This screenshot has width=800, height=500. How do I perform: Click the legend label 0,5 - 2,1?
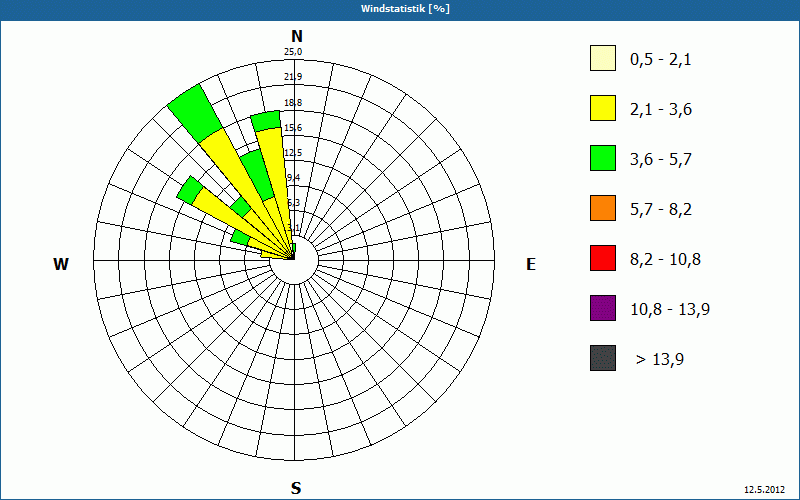[x=661, y=60]
